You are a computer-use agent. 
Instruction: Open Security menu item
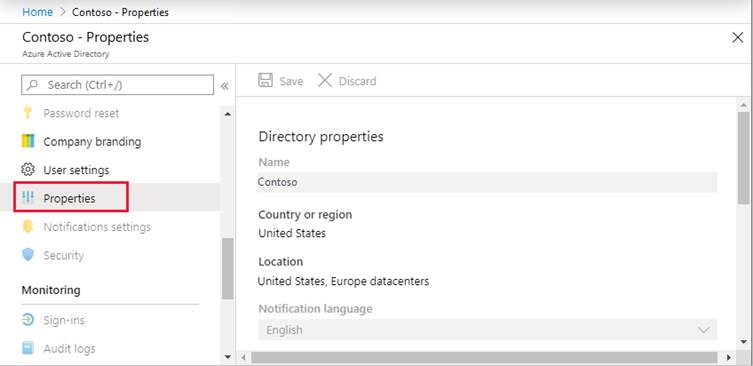tap(63, 255)
